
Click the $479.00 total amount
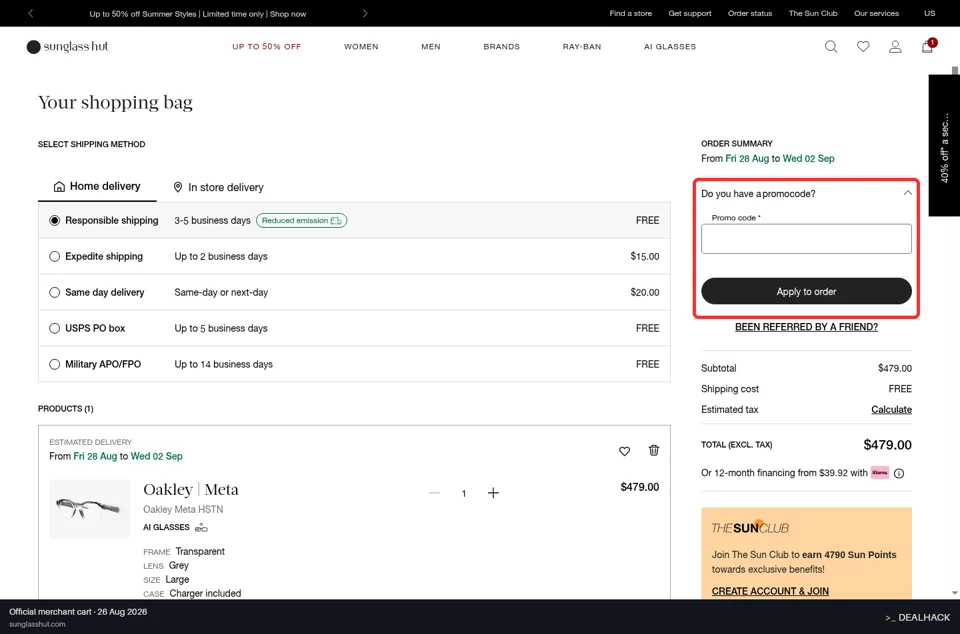(x=887, y=445)
